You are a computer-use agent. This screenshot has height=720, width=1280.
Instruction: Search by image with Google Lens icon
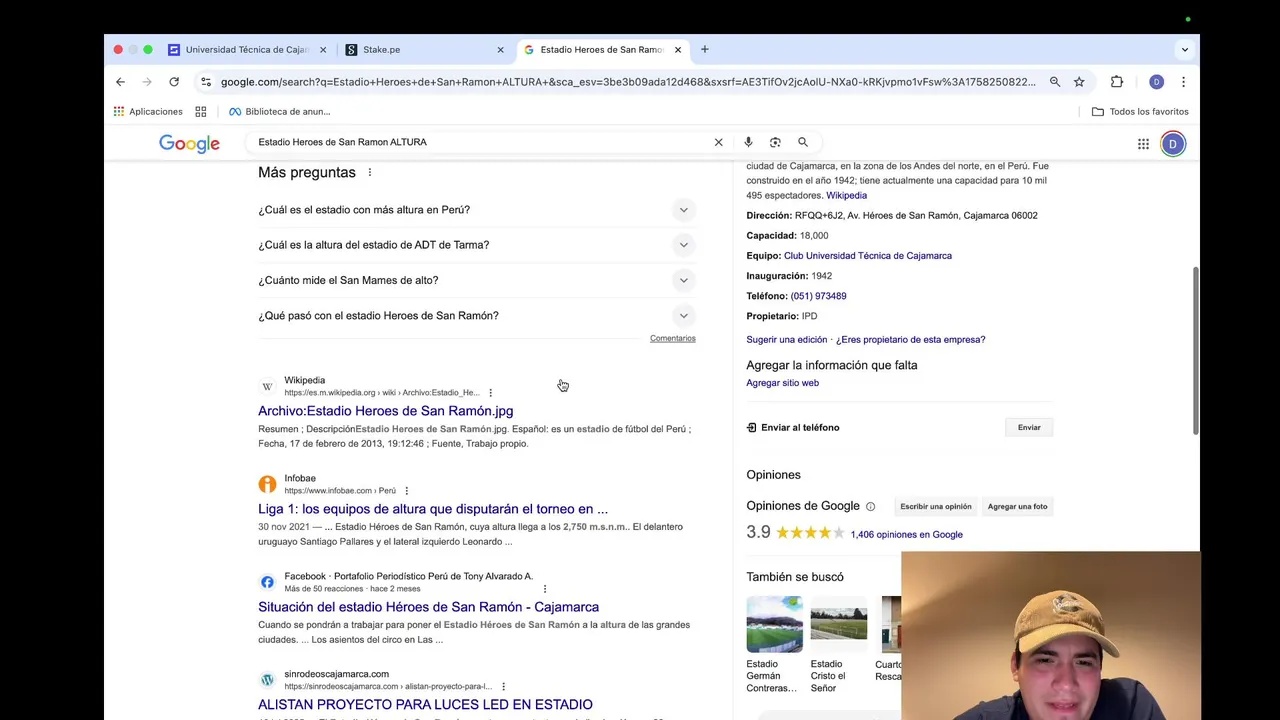pyautogui.click(x=775, y=142)
